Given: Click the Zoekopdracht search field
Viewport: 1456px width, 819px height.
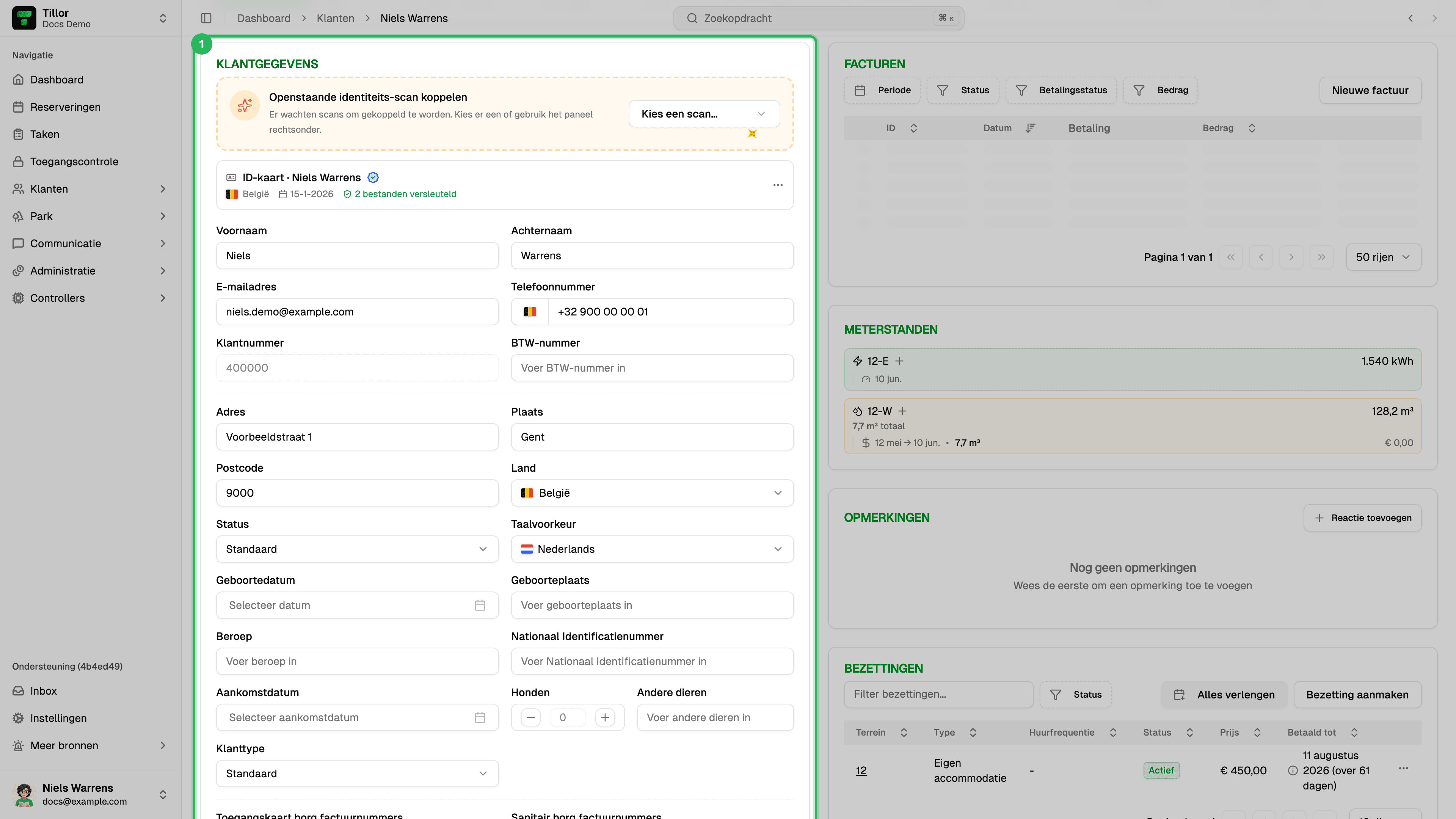Looking at the screenshot, I should click(819, 18).
